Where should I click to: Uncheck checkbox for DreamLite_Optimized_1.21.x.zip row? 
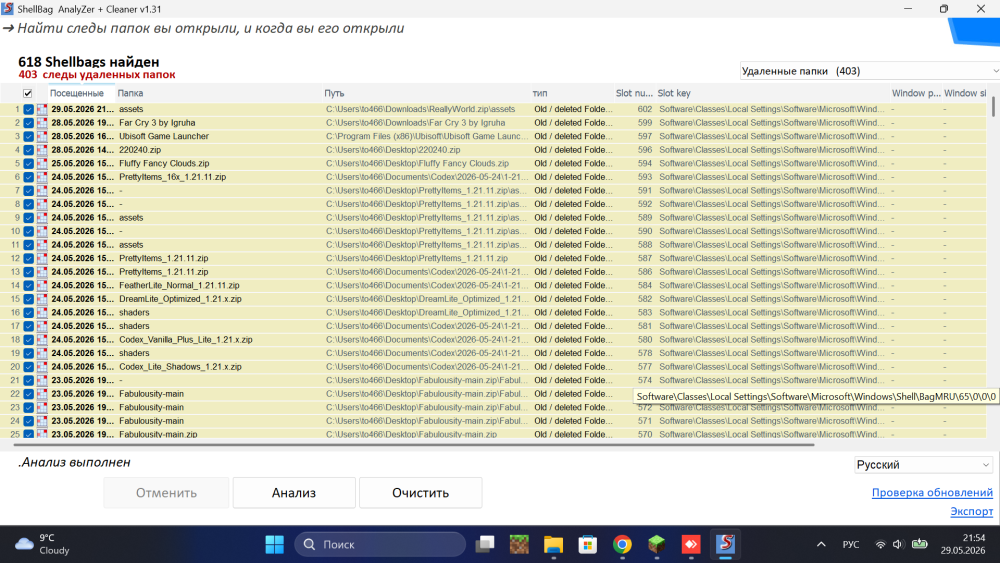coord(29,299)
